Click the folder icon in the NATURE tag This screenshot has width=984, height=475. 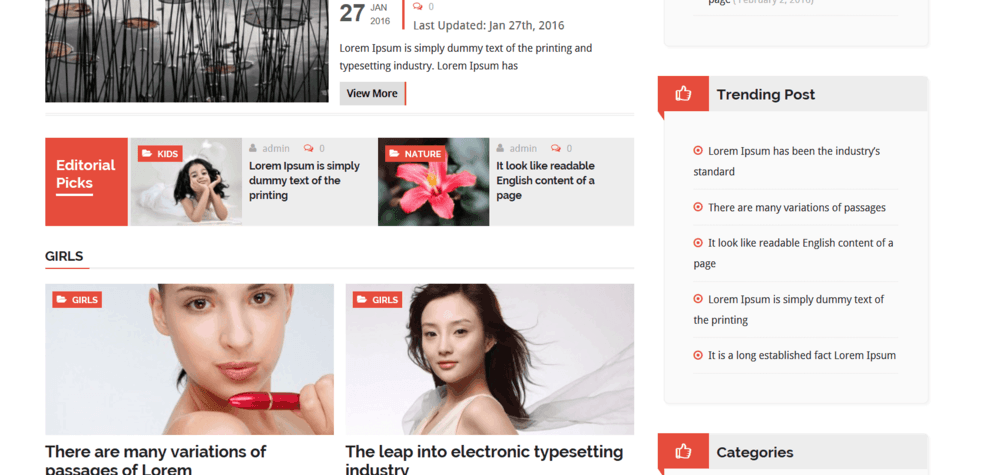click(x=394, y=154)
